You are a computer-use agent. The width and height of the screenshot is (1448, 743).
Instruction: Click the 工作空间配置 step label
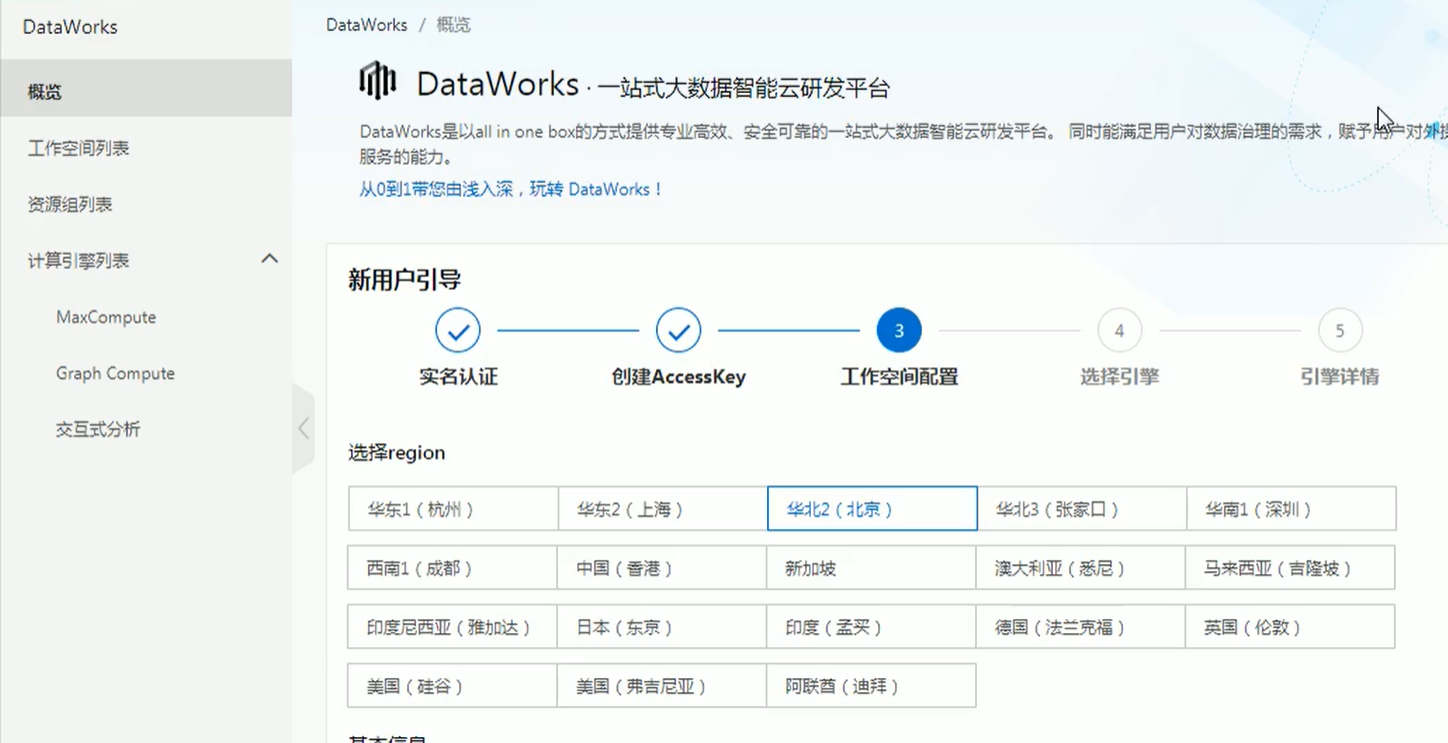tap(899, 377)
